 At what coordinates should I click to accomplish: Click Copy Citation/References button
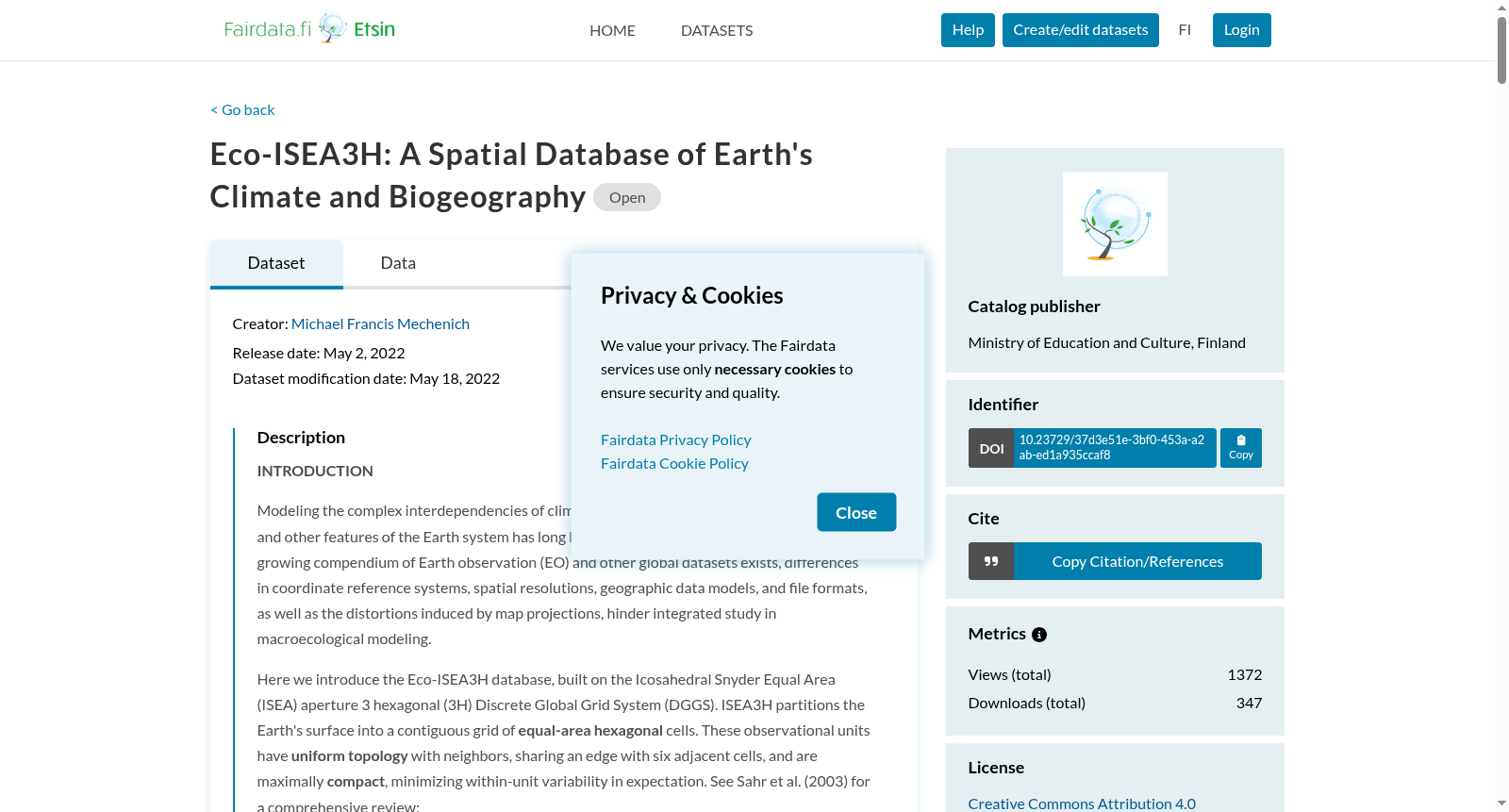(x=1137, y=561)
